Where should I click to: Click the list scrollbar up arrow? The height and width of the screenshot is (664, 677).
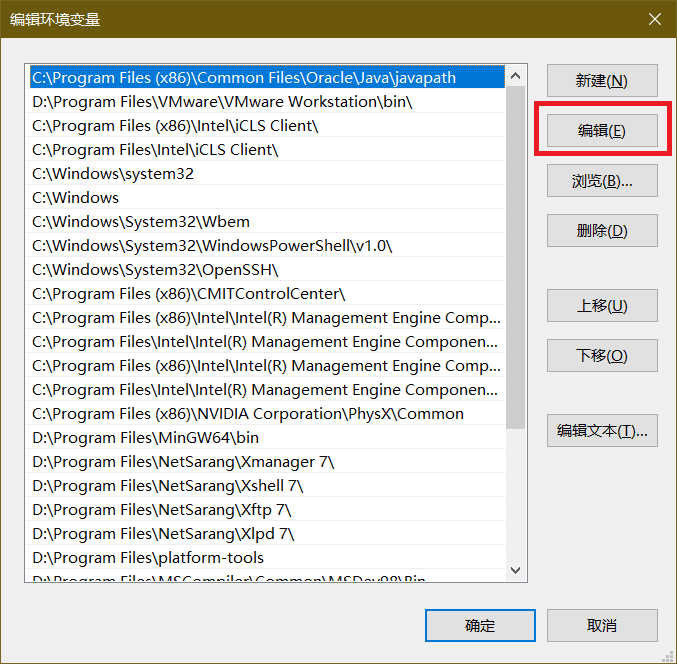pos(515,76)
